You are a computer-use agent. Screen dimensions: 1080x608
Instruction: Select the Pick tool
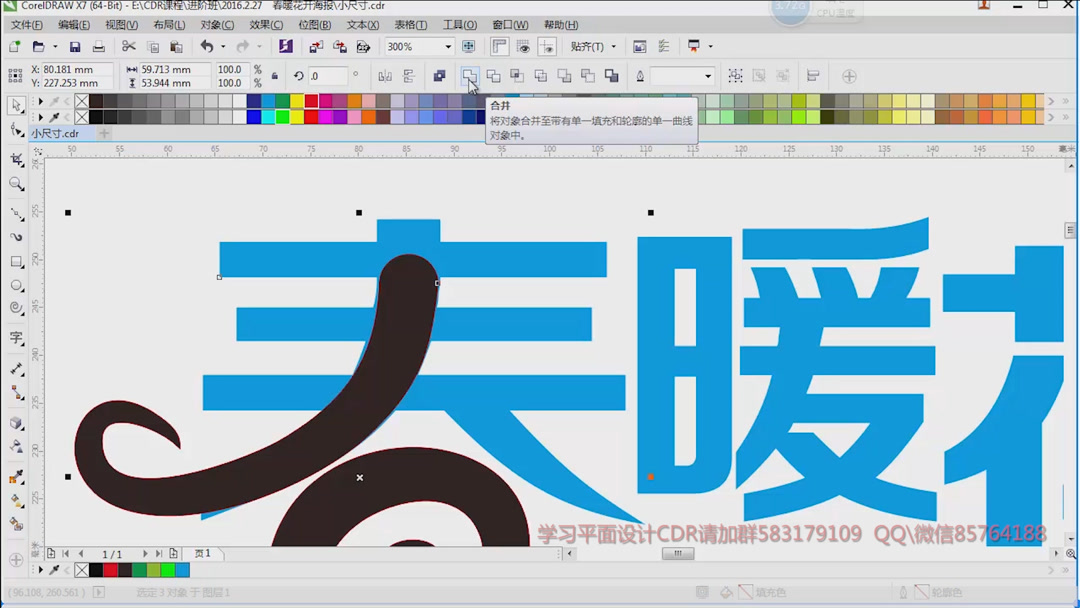click(x=16, y=106)
